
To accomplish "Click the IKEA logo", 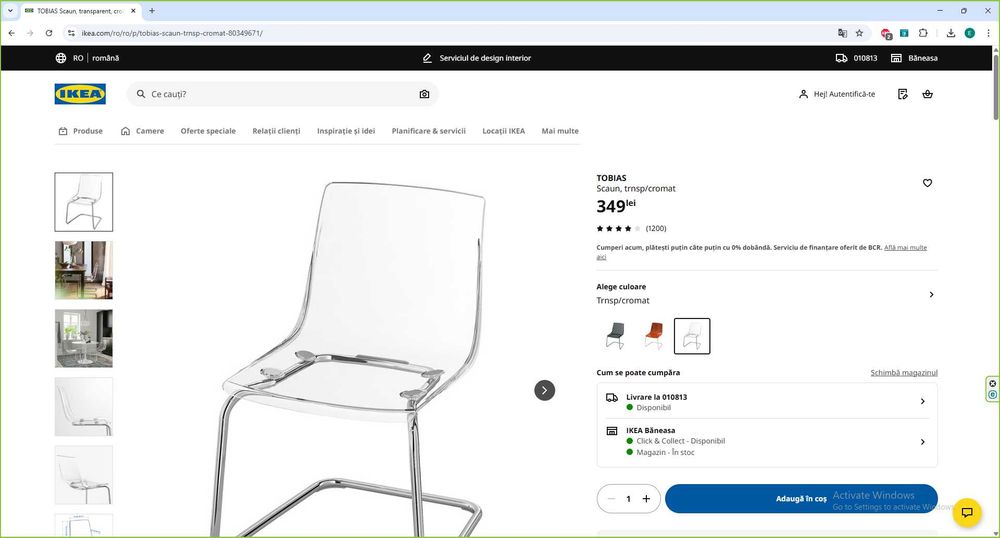I will tap(80, 94).
